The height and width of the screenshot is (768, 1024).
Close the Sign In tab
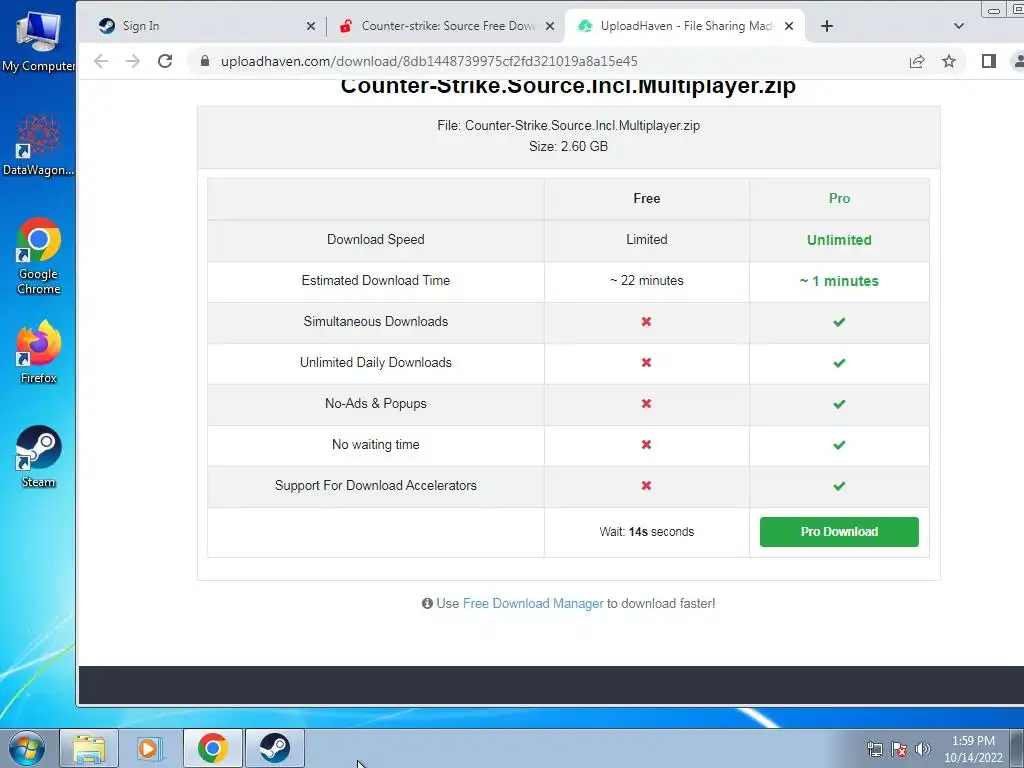(311, 26)
